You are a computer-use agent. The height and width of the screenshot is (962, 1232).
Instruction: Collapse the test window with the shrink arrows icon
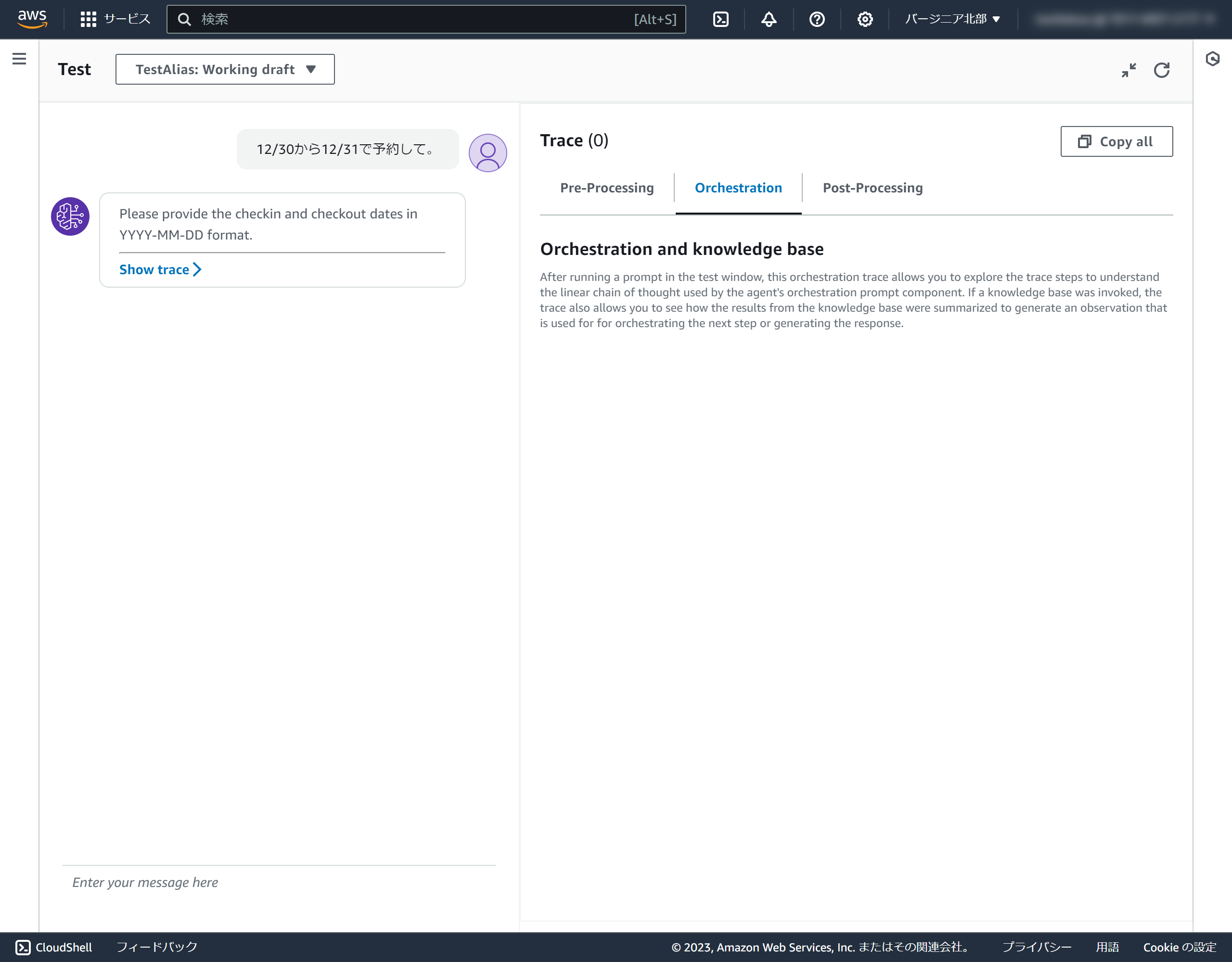pos(1128,70)
